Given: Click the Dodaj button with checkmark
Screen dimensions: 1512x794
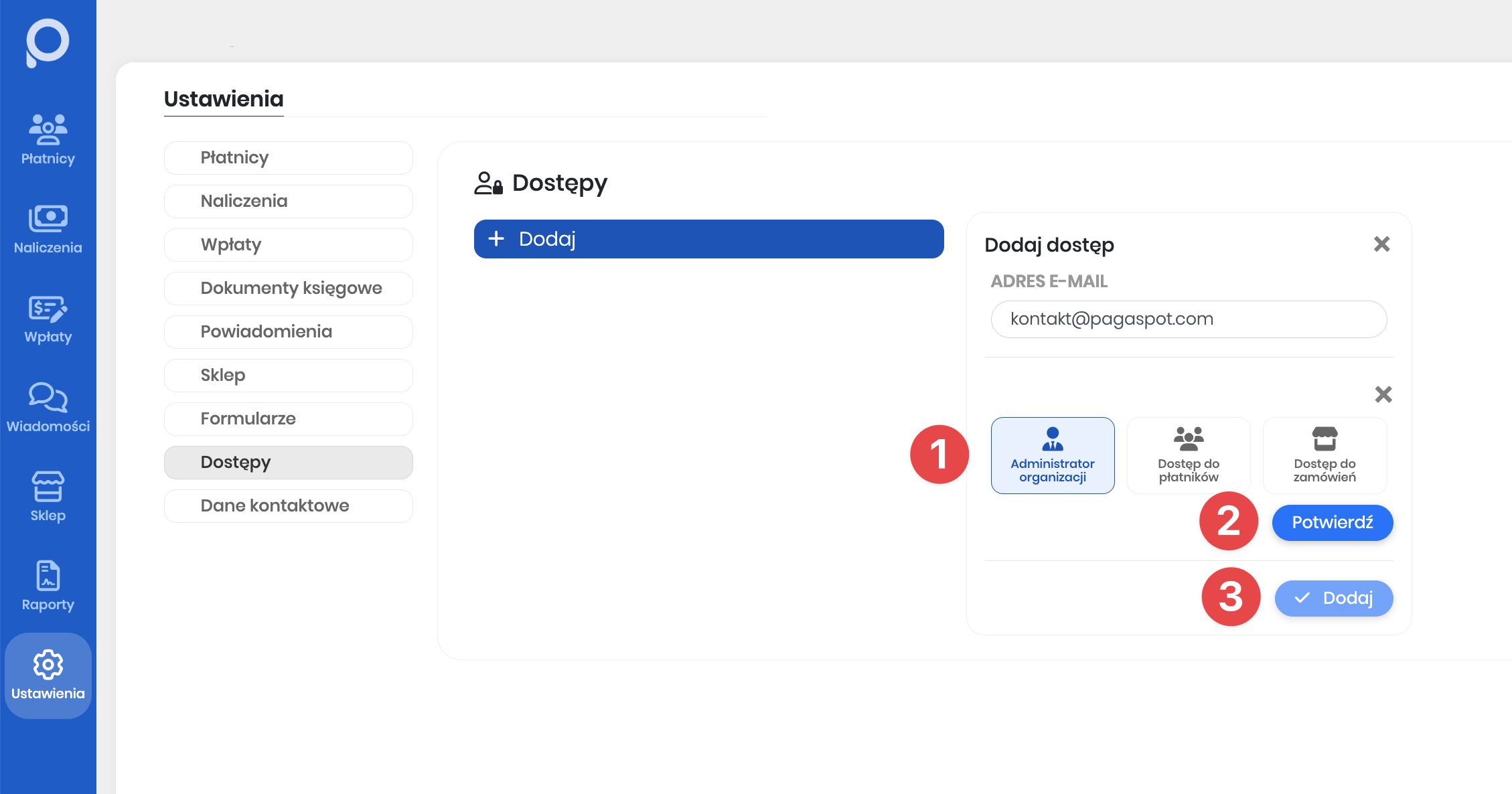Looking at the screenshot, I should point(1333,598).
